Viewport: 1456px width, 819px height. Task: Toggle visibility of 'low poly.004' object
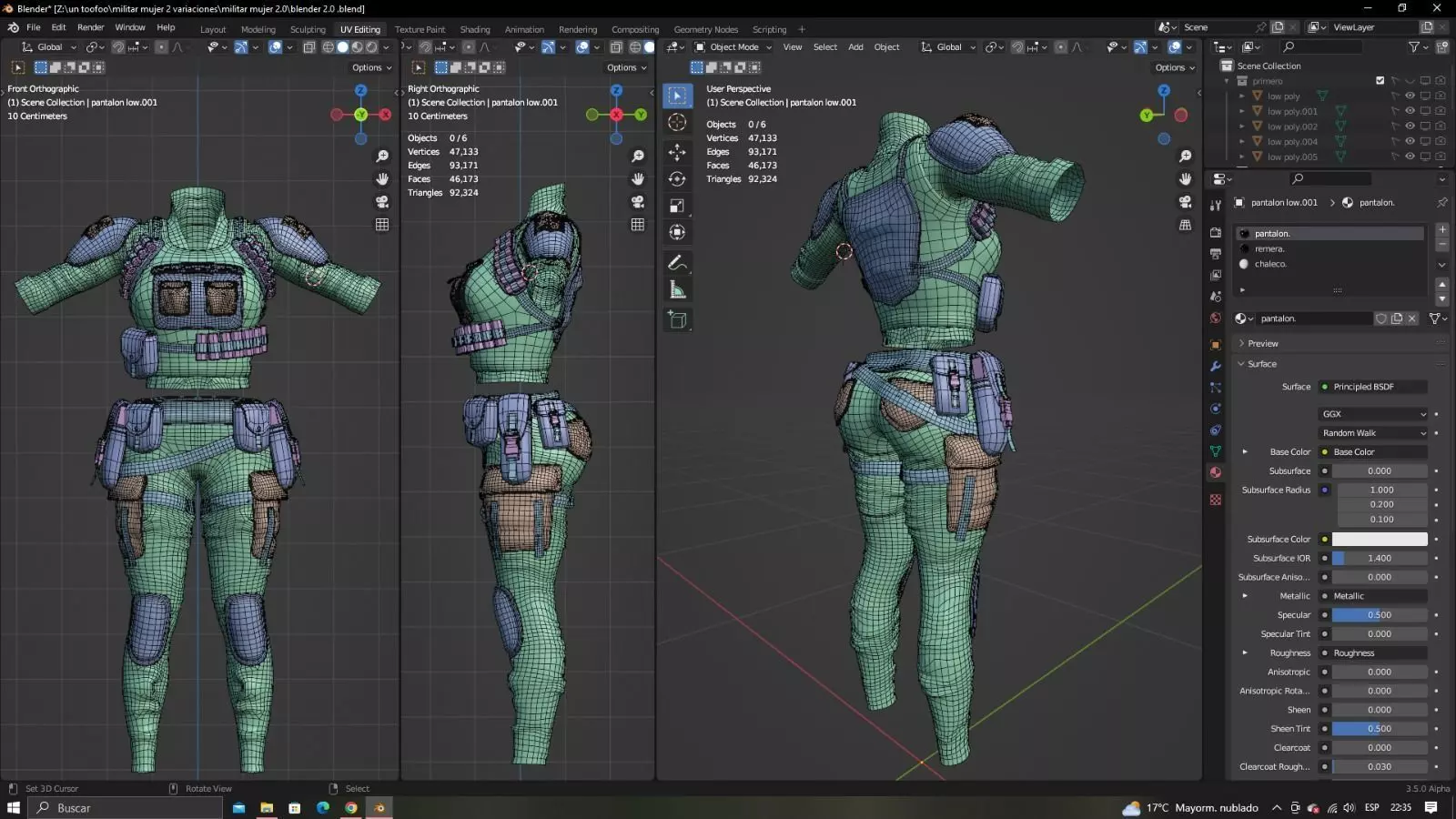pyautogui.click(x=1410, y=142)
